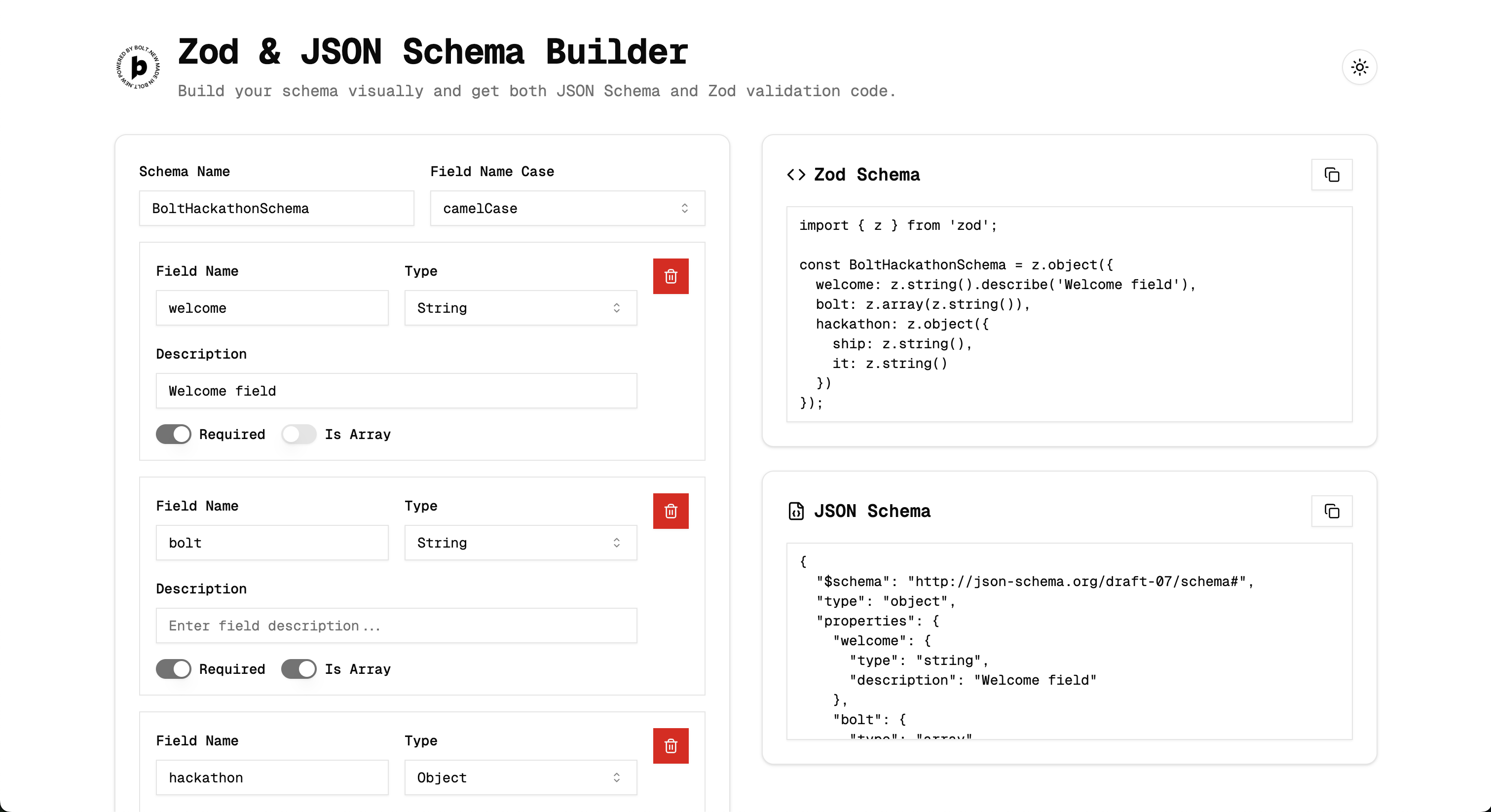Copy the JSON Schema code
Screen dimensions: 1491x812
[1332, 511]
